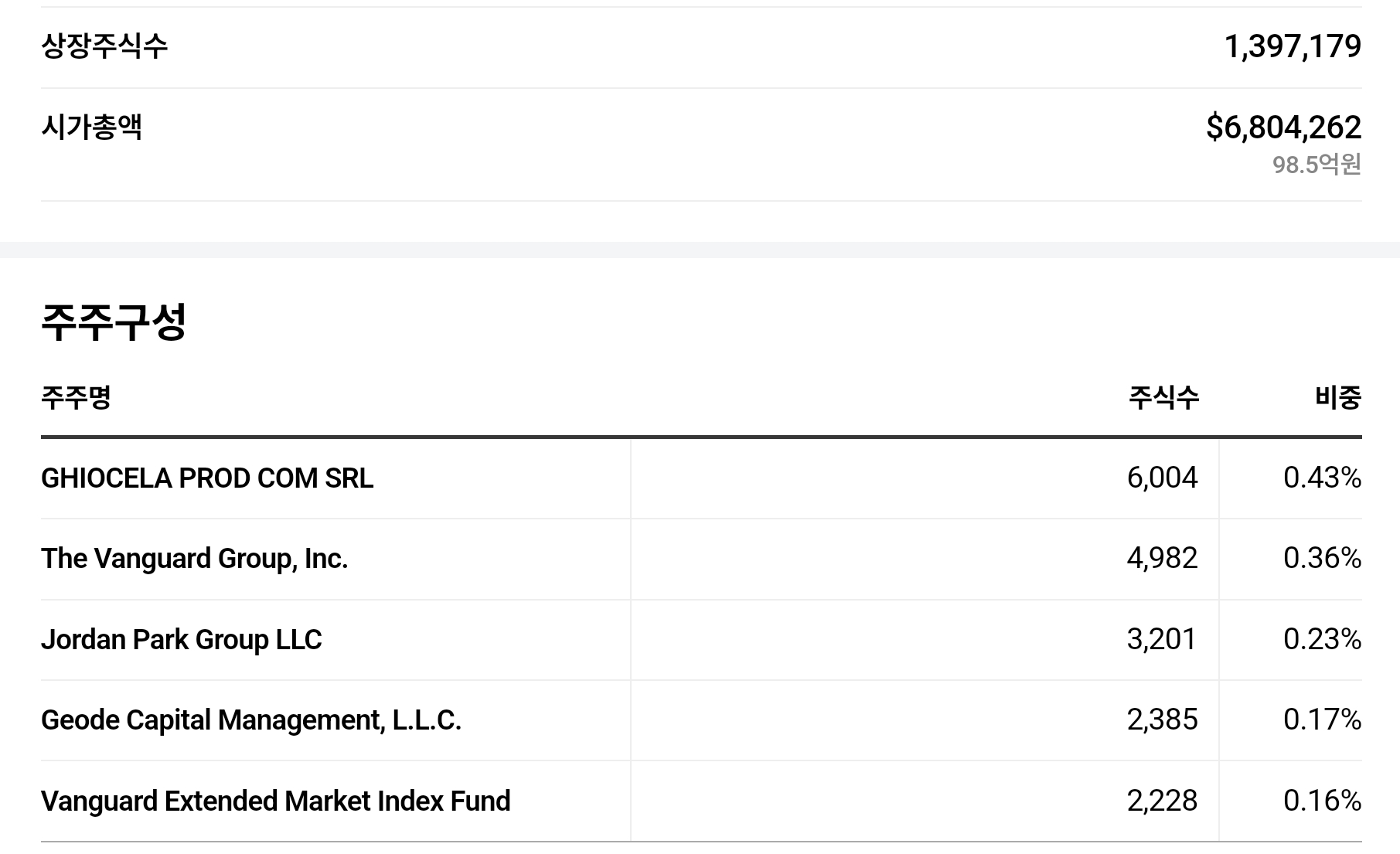Select the market cap $6,804,262 value
The image size is (1400, 854).
point(1283,128)
